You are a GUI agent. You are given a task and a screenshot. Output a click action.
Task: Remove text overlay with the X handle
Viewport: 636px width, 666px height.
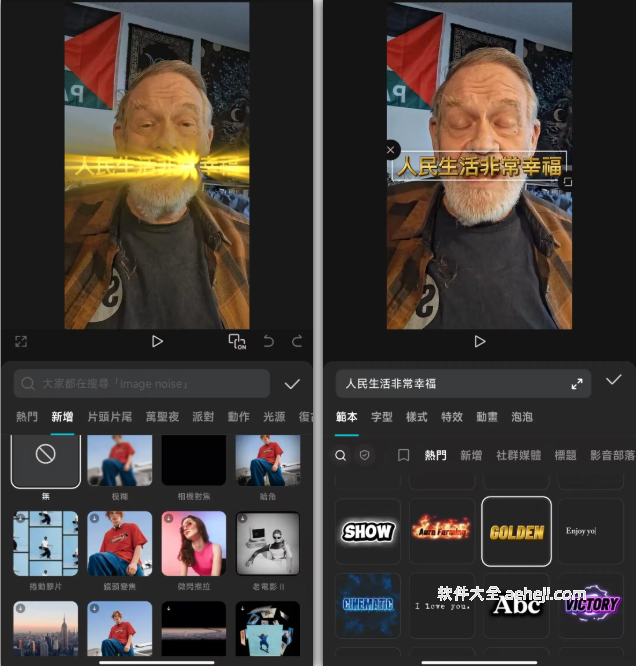click(392, 150)
